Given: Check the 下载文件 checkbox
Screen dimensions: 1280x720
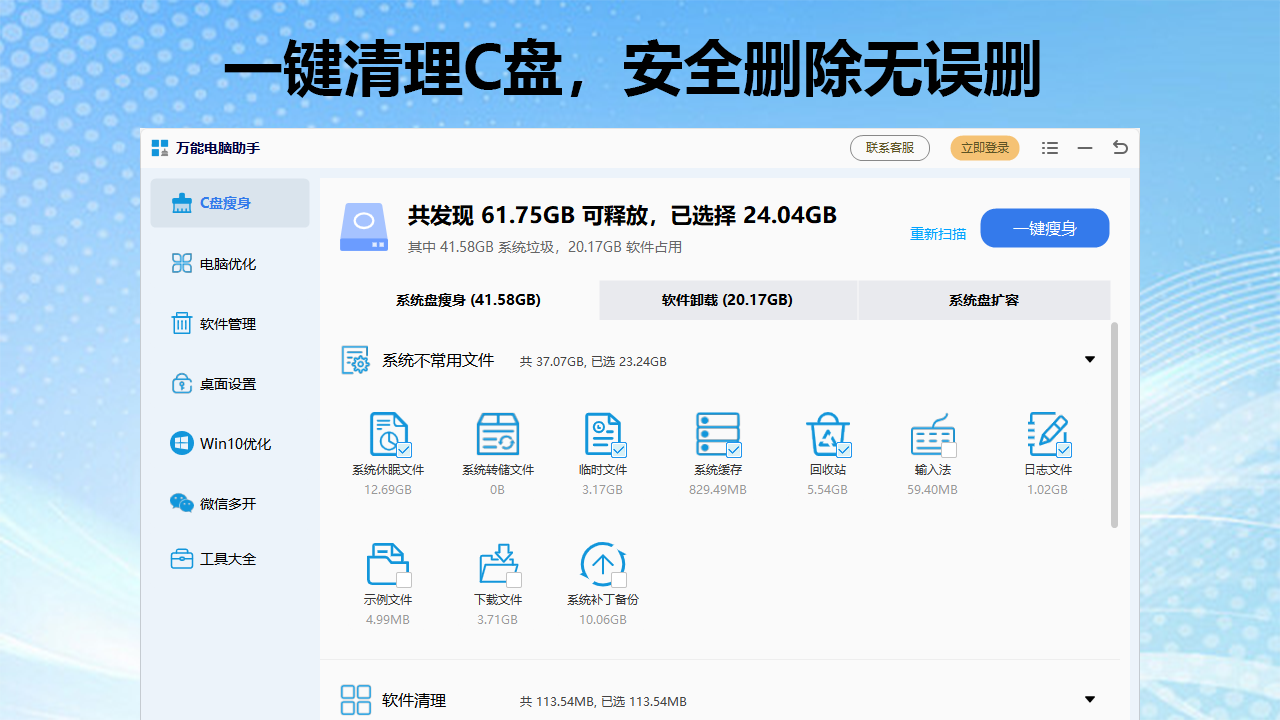Looking at the screenshot, I should pyautogui.click(x=514, y=580).
